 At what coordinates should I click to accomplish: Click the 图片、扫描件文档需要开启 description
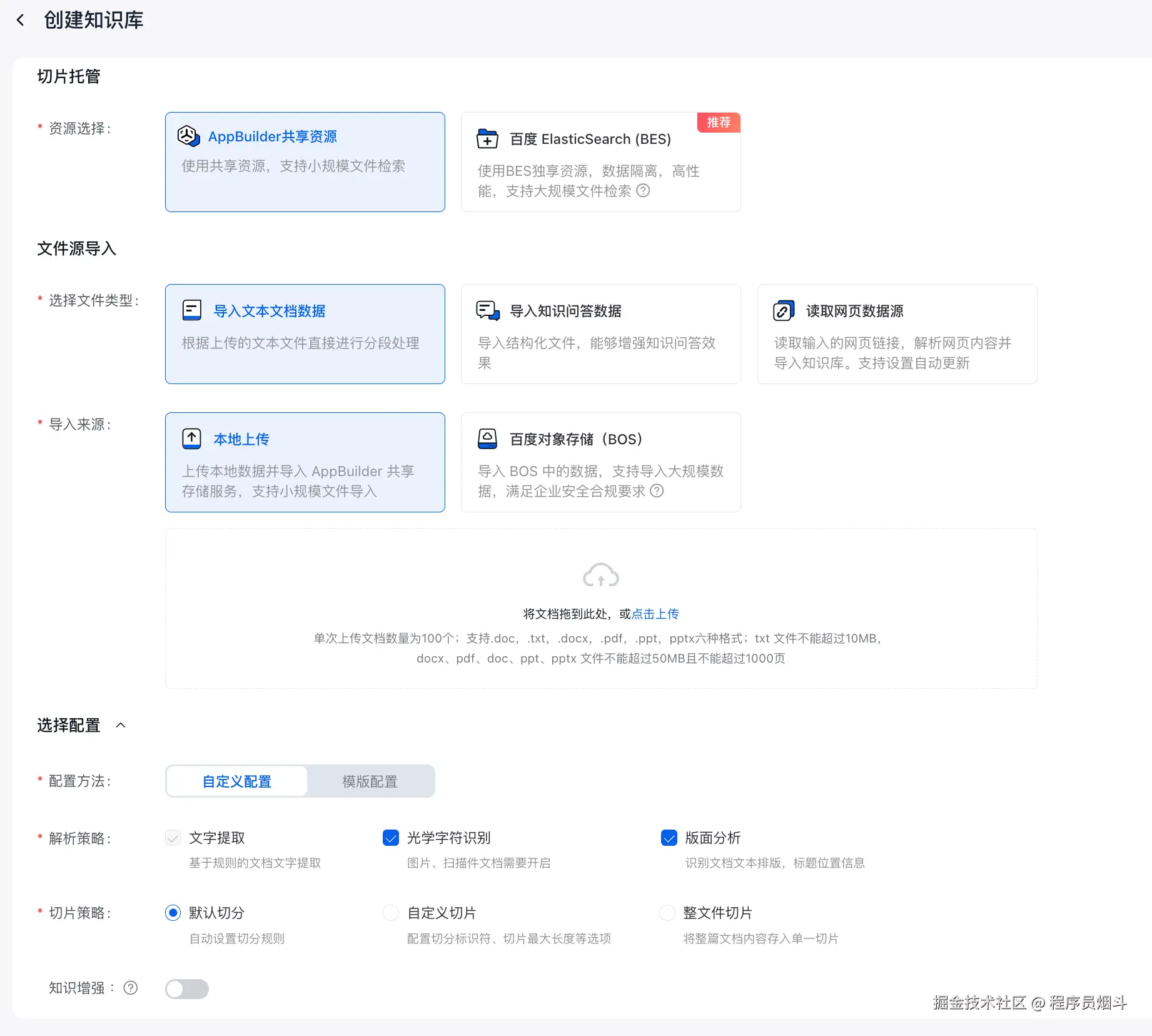[479, 863]
